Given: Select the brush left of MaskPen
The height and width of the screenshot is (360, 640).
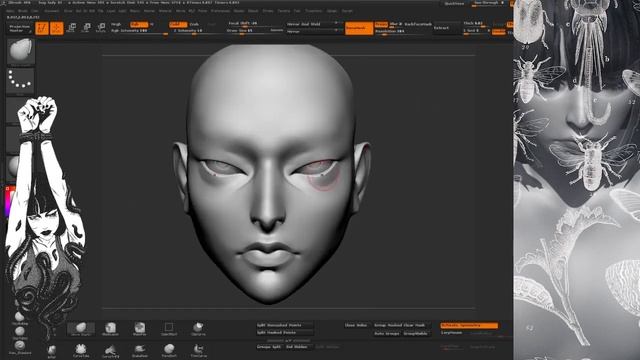Looking at the screenshot, I should tap(110, 328).
